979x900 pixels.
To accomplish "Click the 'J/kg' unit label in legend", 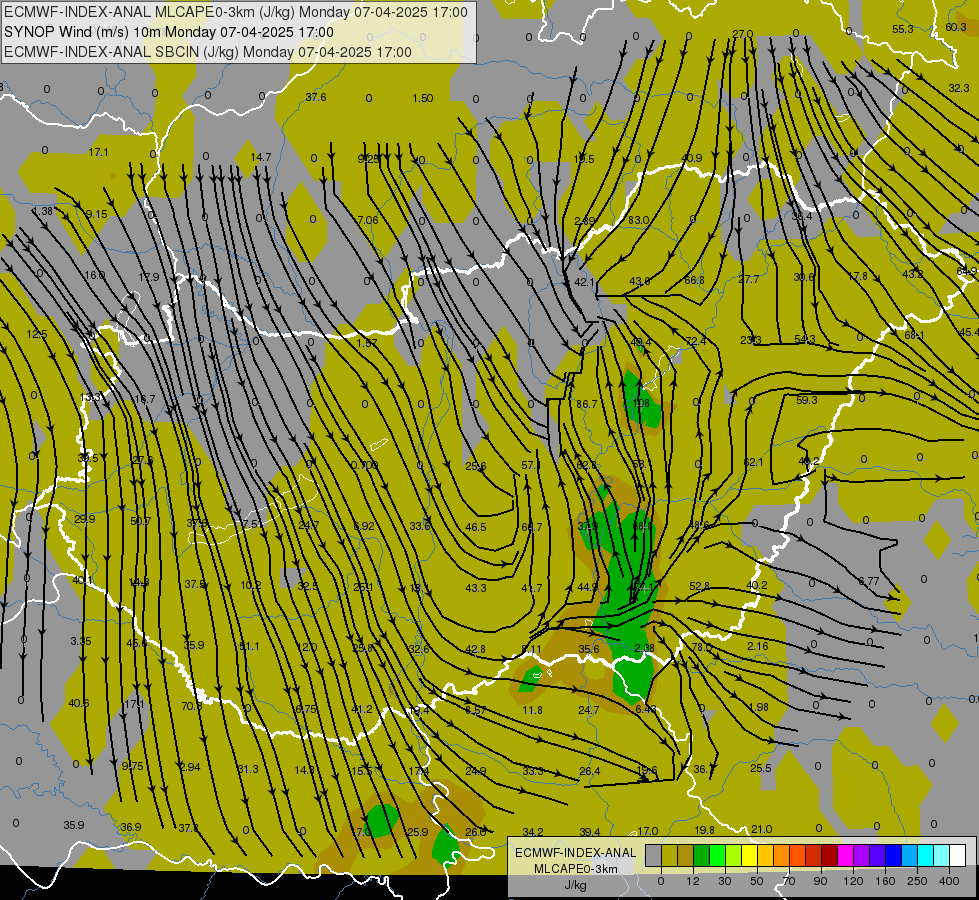I will 575,885.
